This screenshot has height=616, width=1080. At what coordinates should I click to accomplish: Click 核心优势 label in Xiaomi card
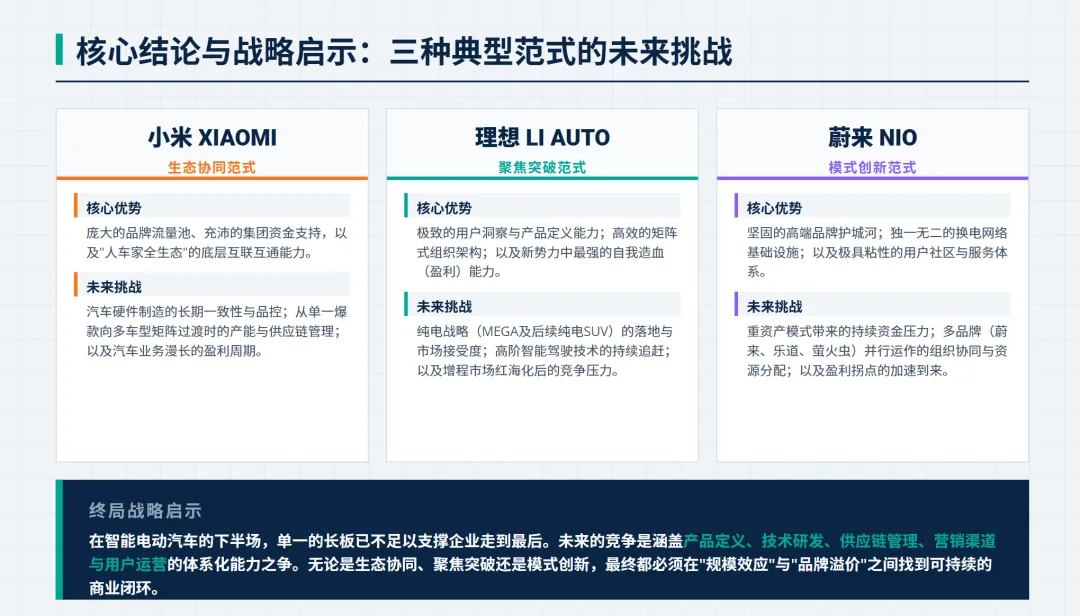pyautogui.click(x=114, y=208)
